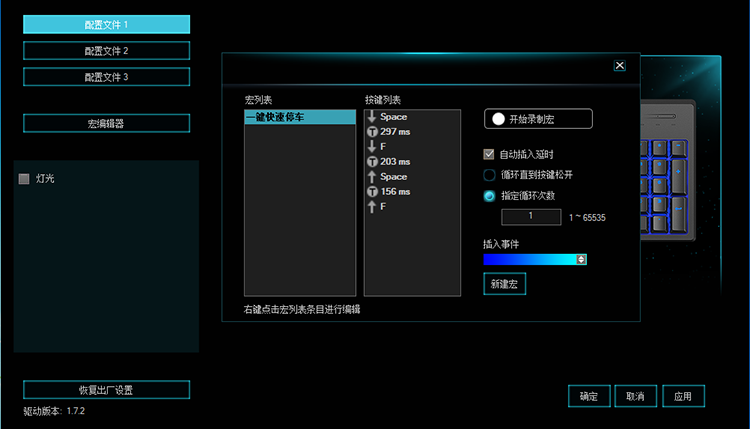Open the 插入事件 dropdown arrow
Viewport: 750px width, 429px height.
pos(581,259)
